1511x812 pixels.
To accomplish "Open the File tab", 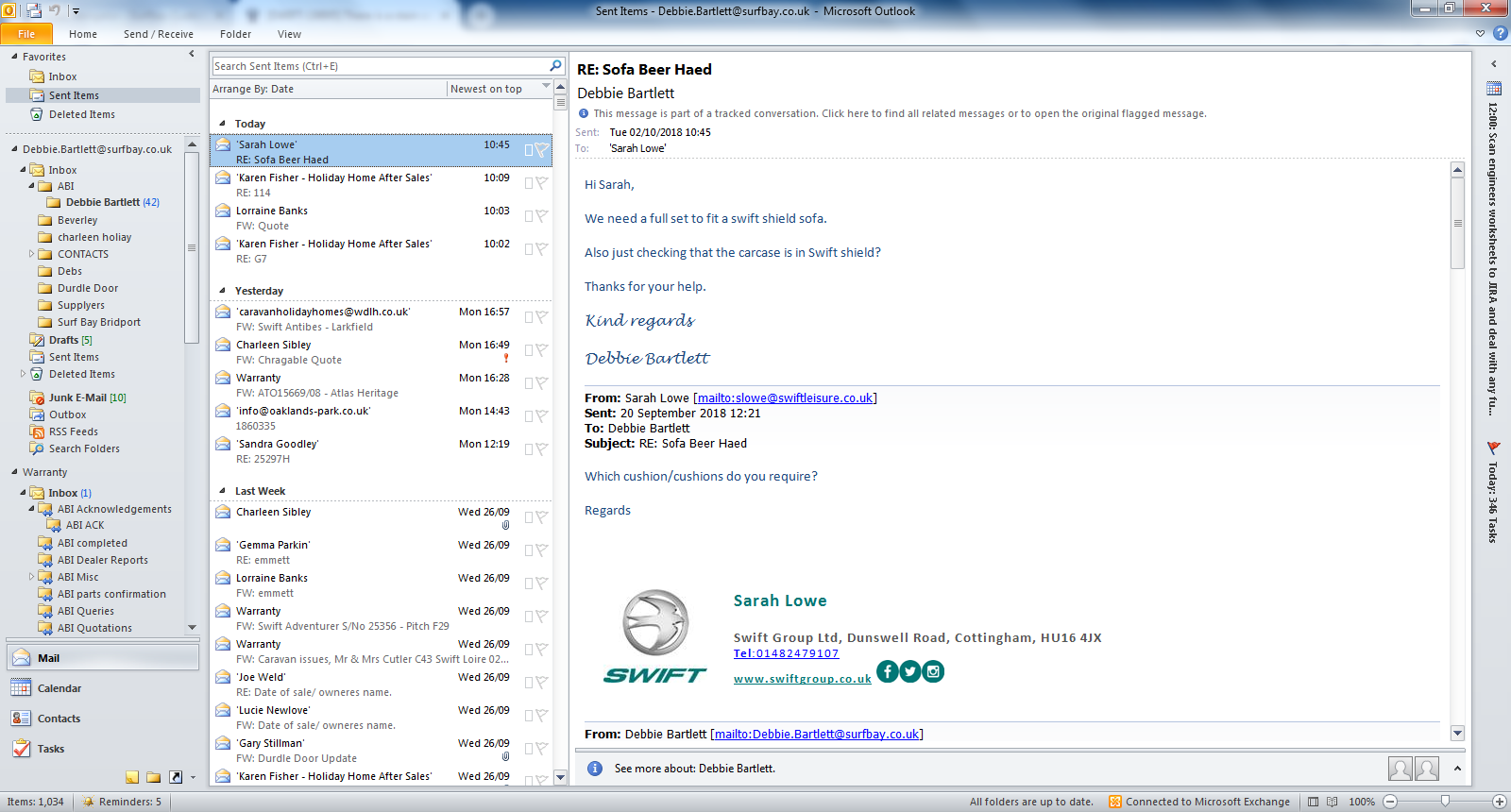I will coord(26,34).
